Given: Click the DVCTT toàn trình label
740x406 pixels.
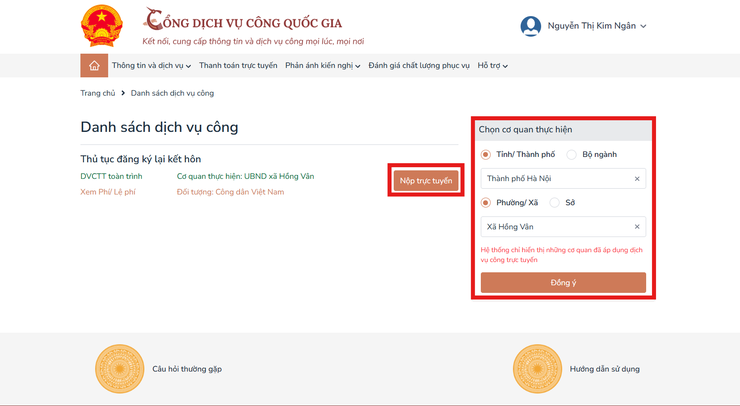Looking at the screenshot, I should pyautogui.click(x=111, y=176).
